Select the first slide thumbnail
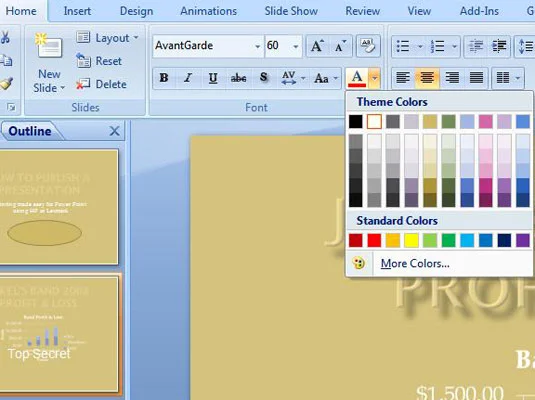The image size is (535, 400). tap(59, 207)
